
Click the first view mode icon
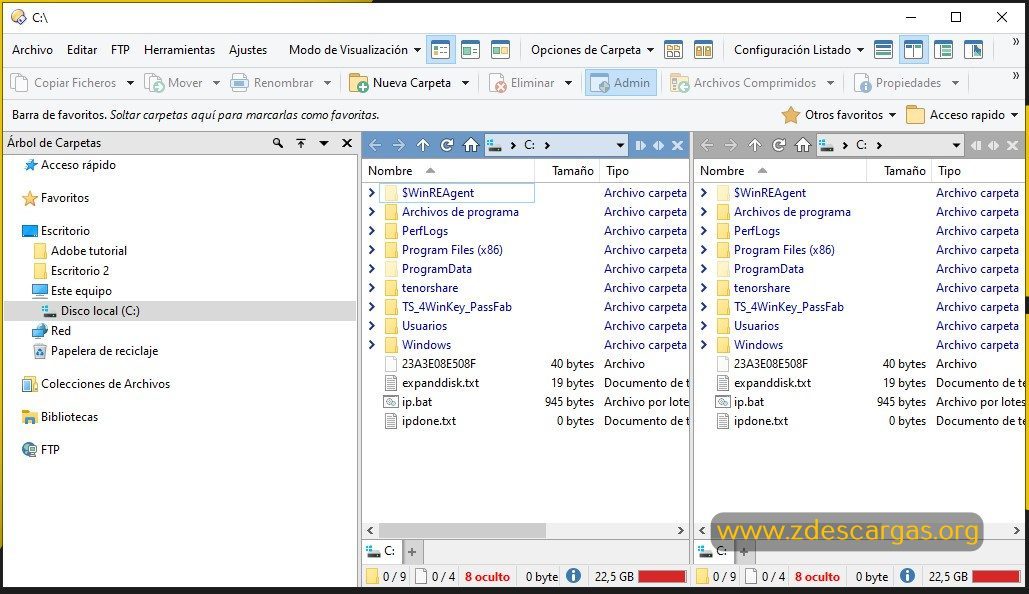[x=440, y=50]
